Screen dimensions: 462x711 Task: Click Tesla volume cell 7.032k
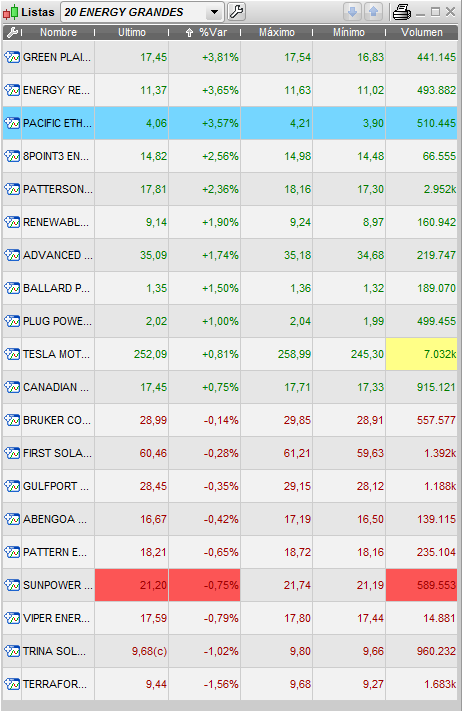tap(422, 354)
